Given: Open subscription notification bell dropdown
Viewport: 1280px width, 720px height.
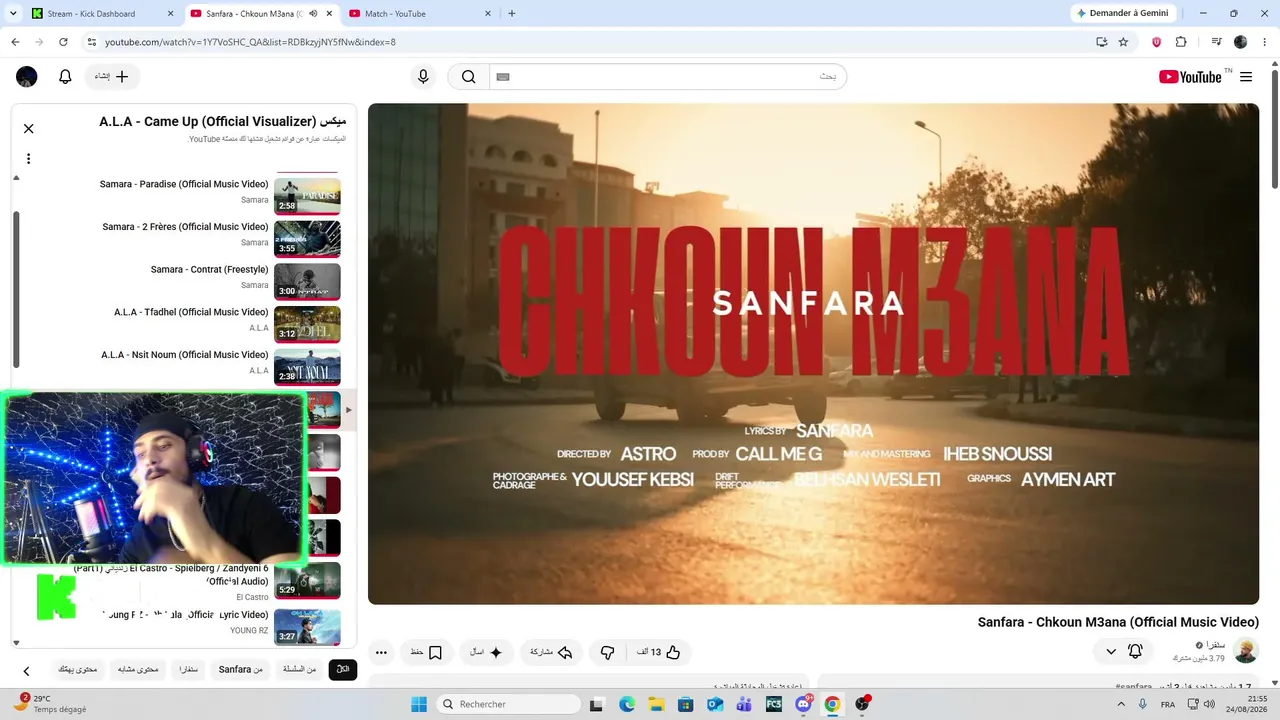Looking at the screenshot, I should coord(1124,651).
